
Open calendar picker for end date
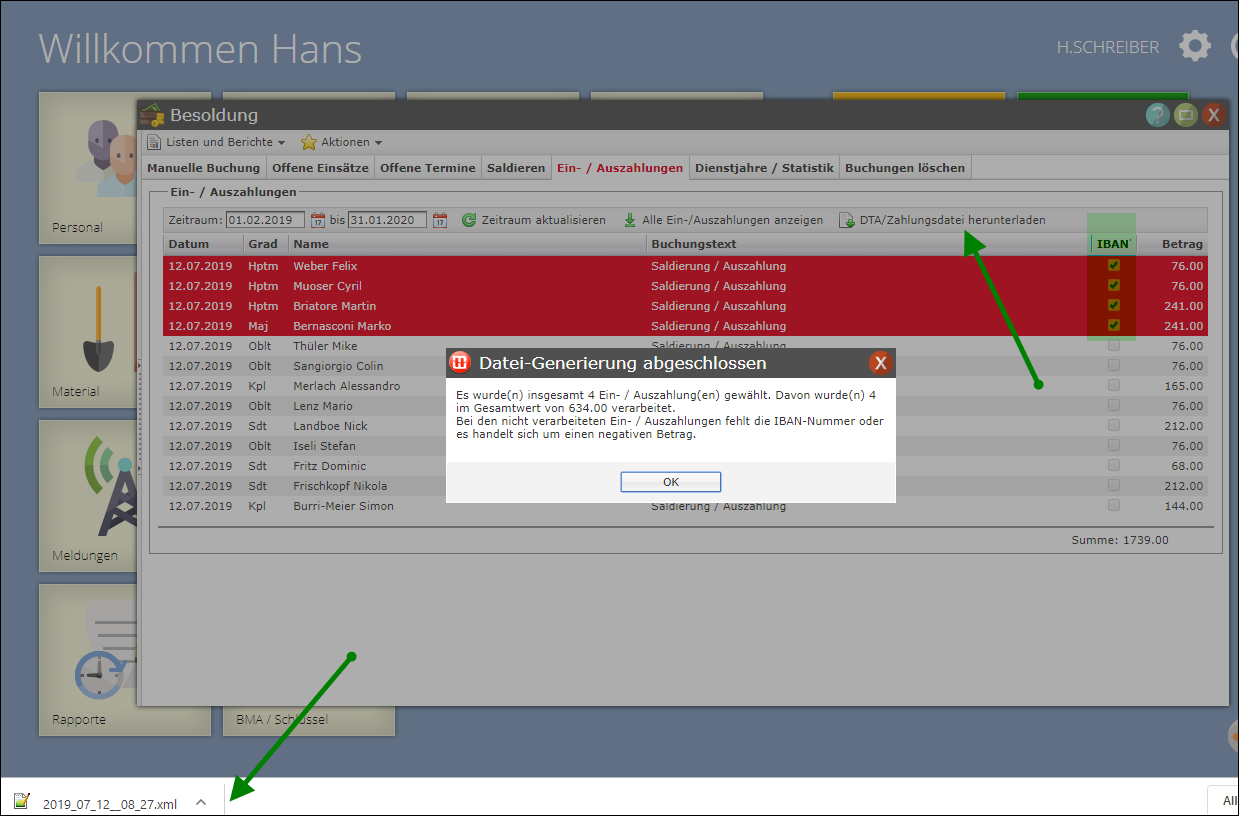coord(440,220)
